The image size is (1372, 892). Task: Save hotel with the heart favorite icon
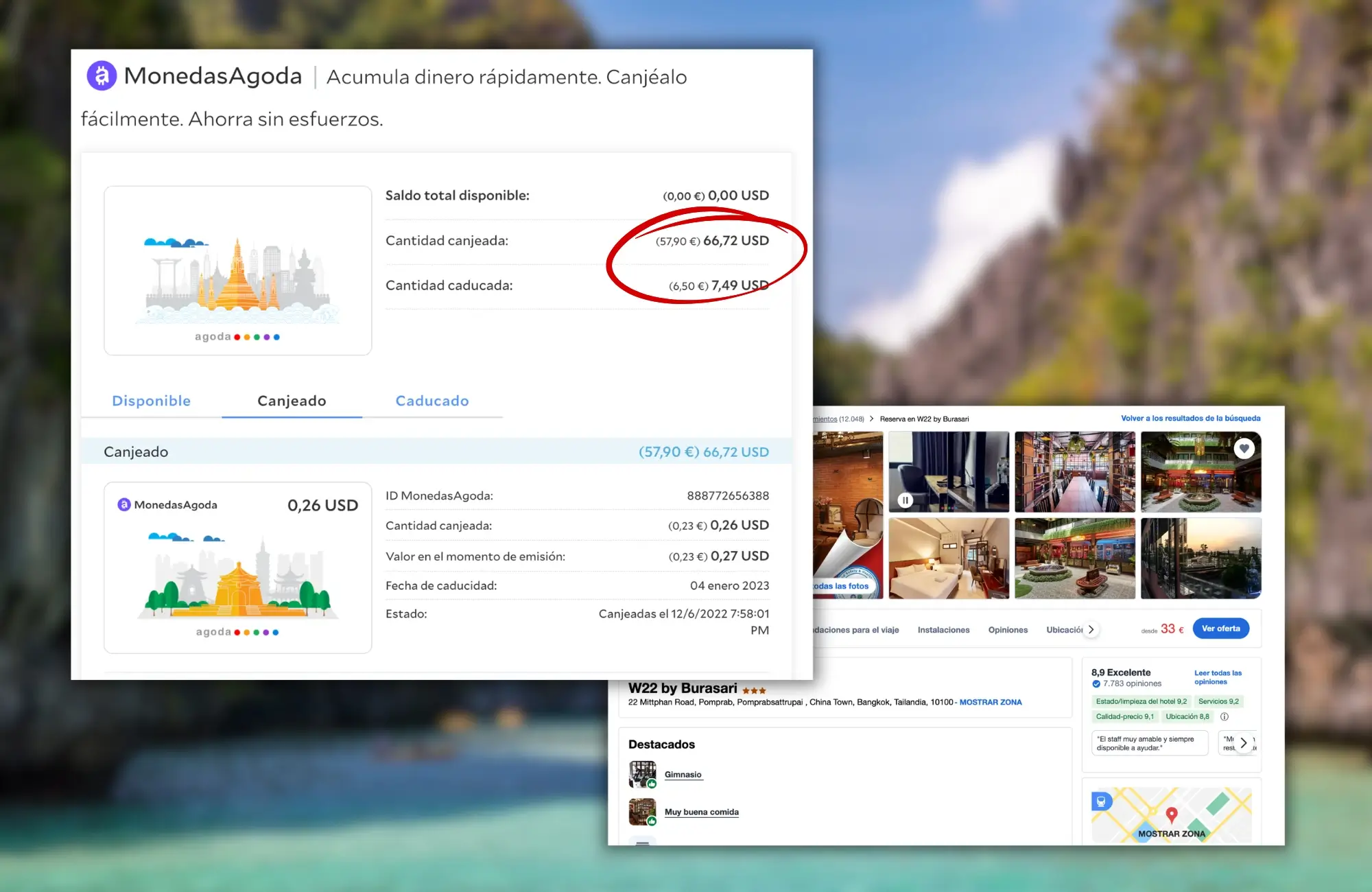1244,448
